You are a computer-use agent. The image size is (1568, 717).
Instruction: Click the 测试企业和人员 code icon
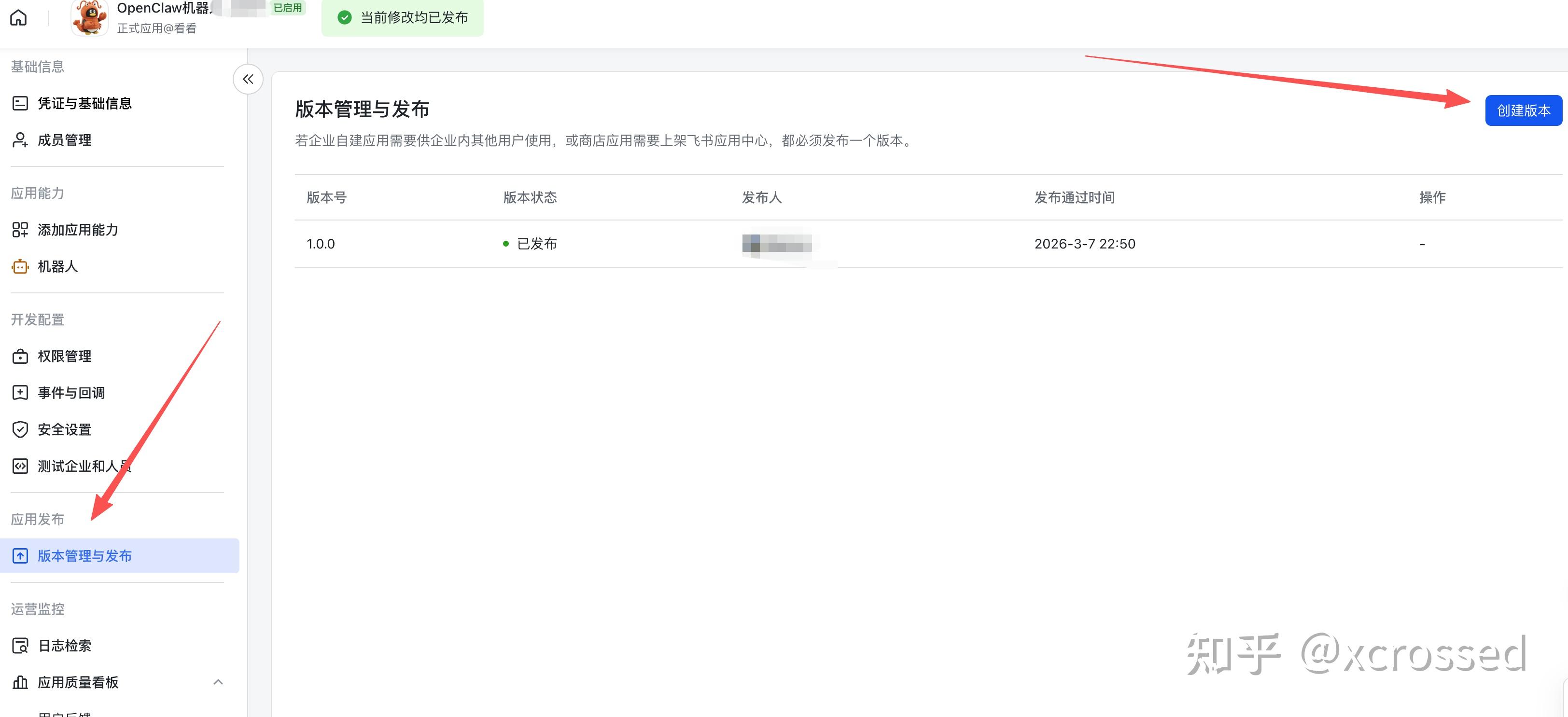20,466
